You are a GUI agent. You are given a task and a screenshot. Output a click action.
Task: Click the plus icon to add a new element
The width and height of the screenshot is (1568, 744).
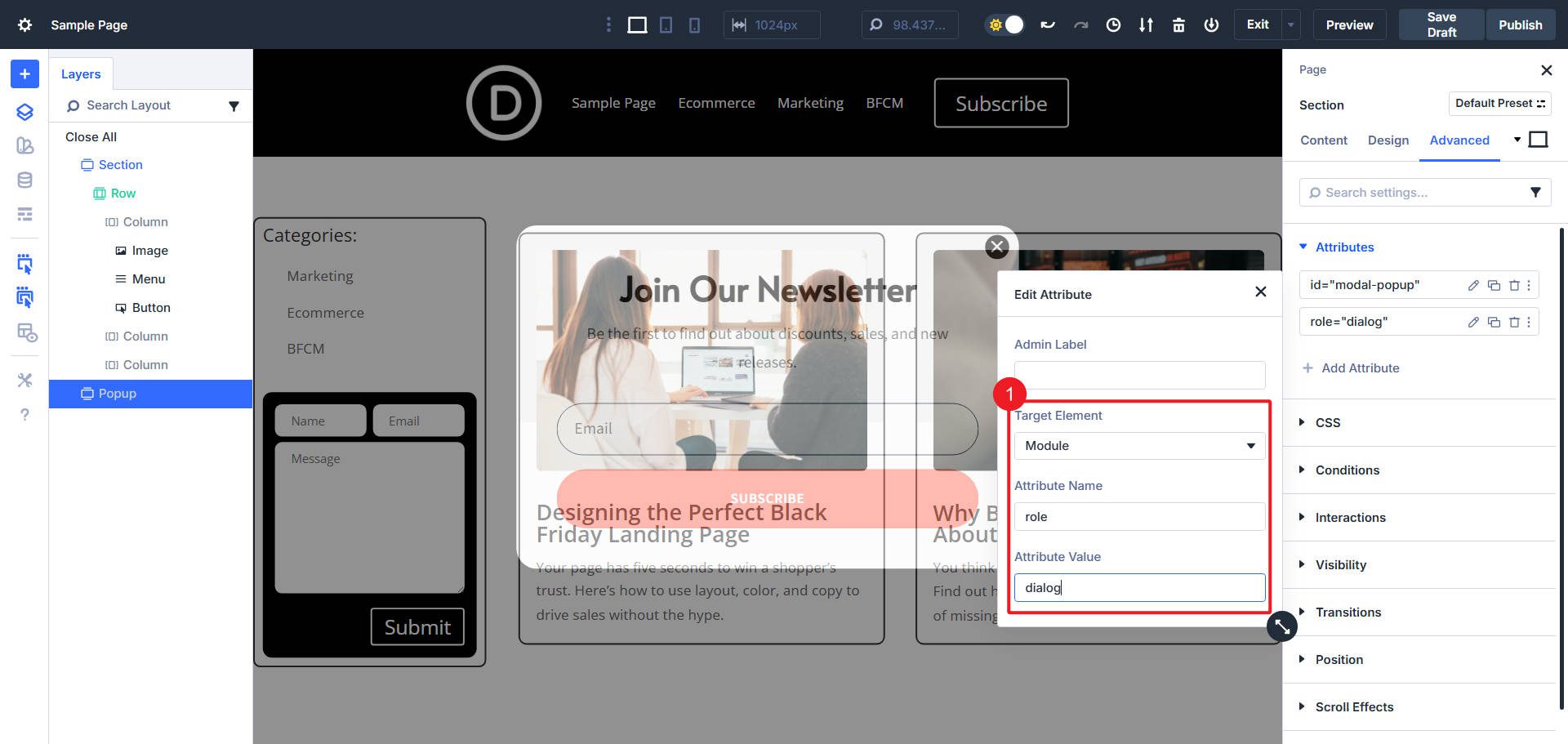pos(24,74)
